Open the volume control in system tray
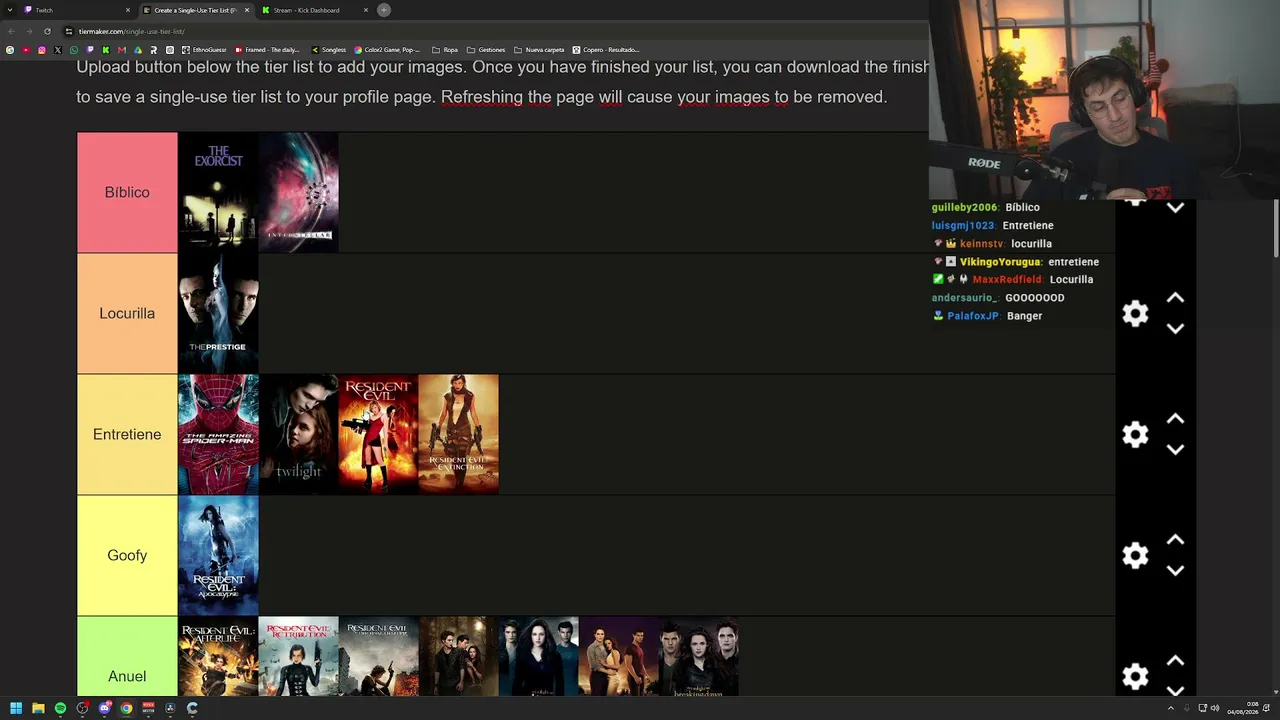Viewport: 1280px width, 720px height. [1215, 708]
